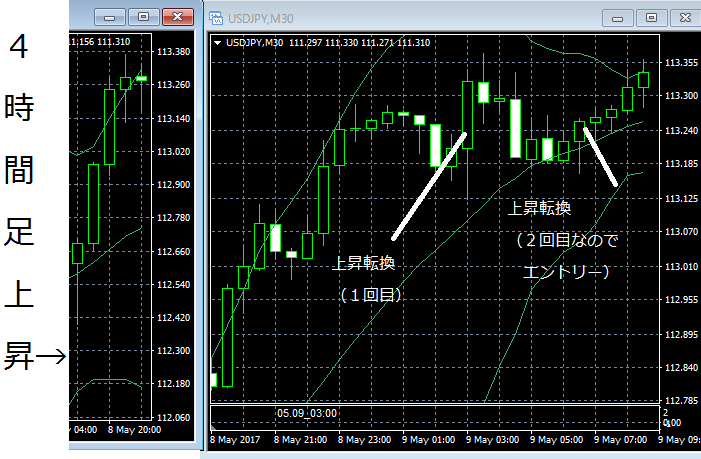
Task: Click the USDJPY,M30 window title text
Action: pos(261,19)
